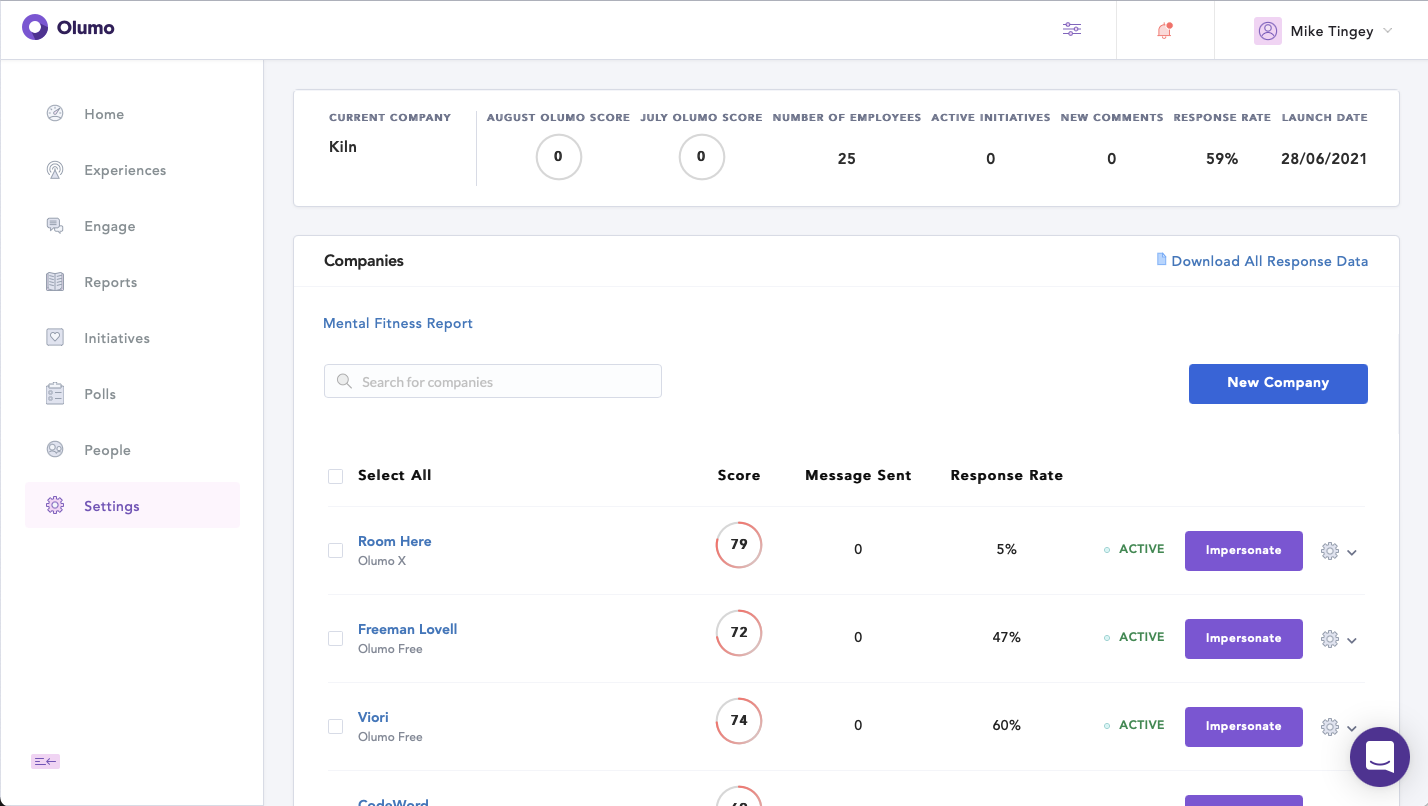
Task: Click the Kiln current company name
Action: tap(343, 147)
